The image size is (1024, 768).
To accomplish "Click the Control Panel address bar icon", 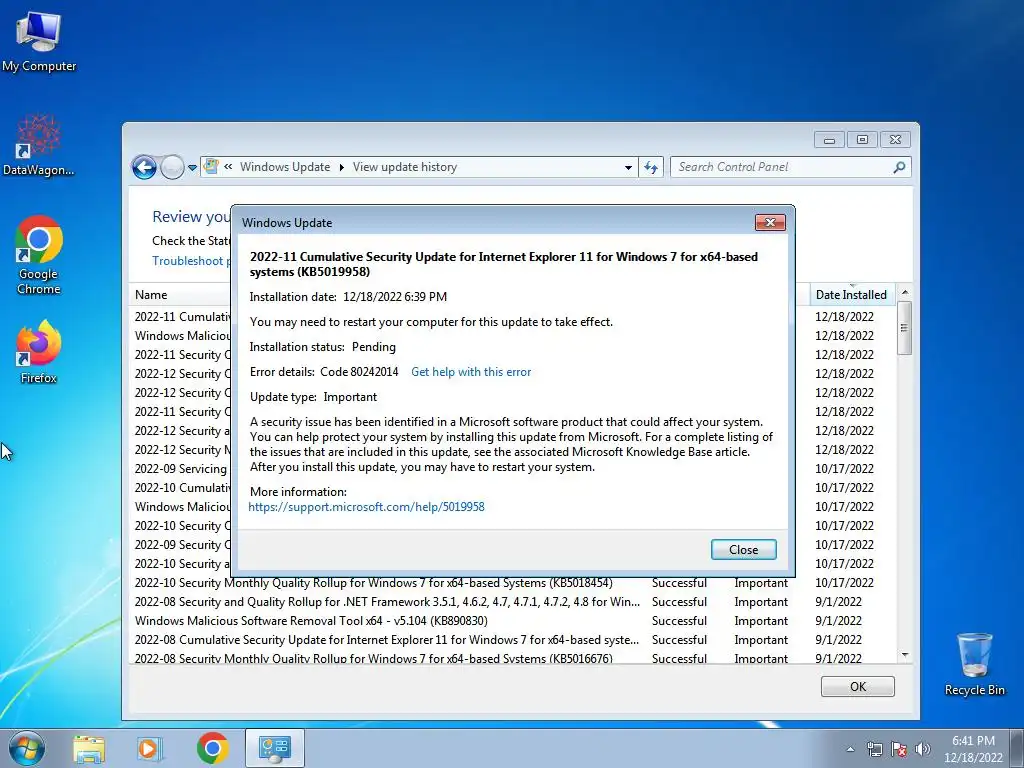I will 211,167.
